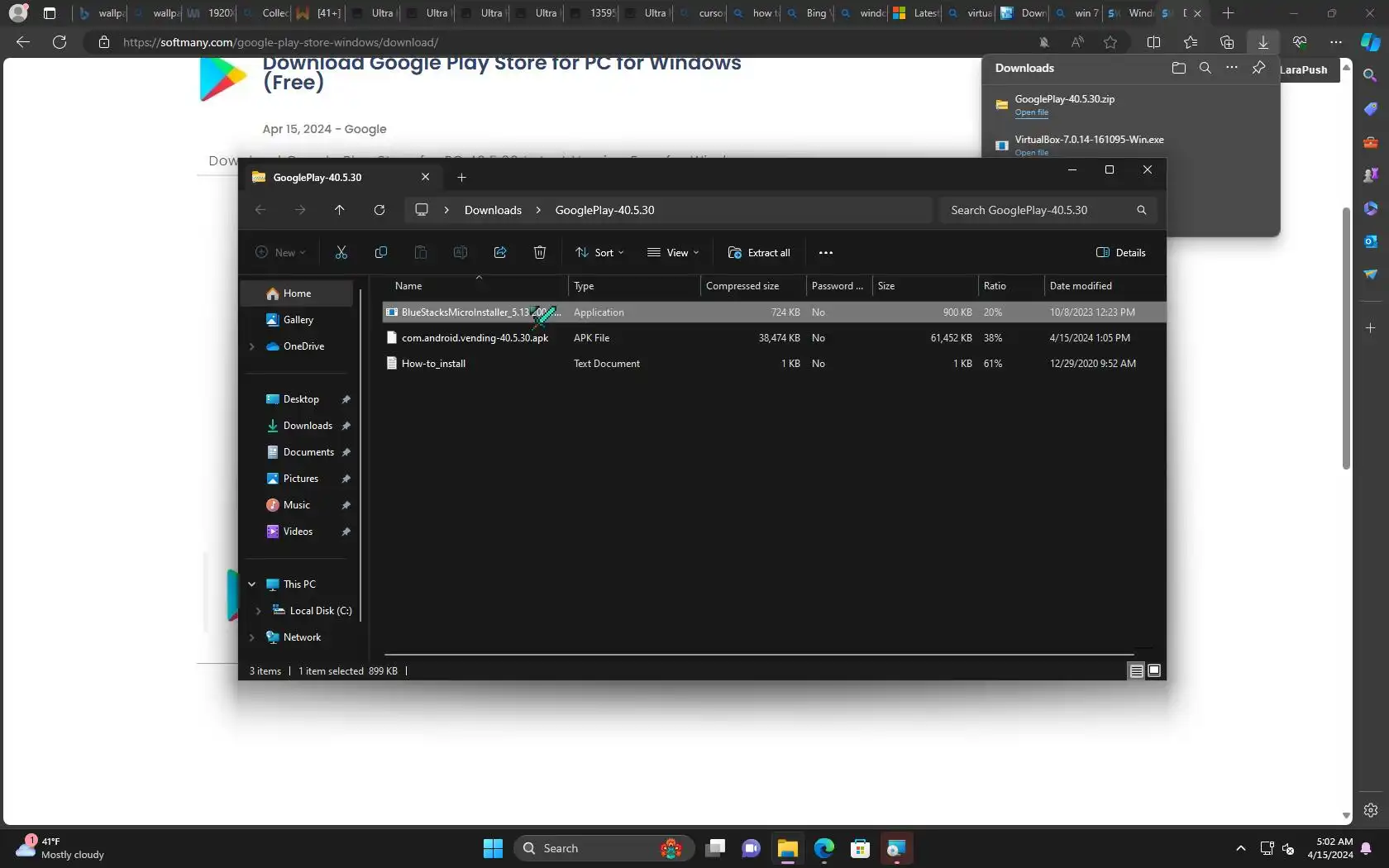Open the Windows Start menu
1389x868 pixels.
pos(493,848)
